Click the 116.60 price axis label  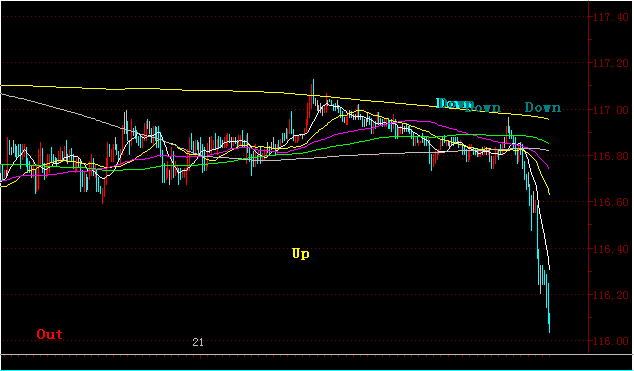(x=611, y=202)
